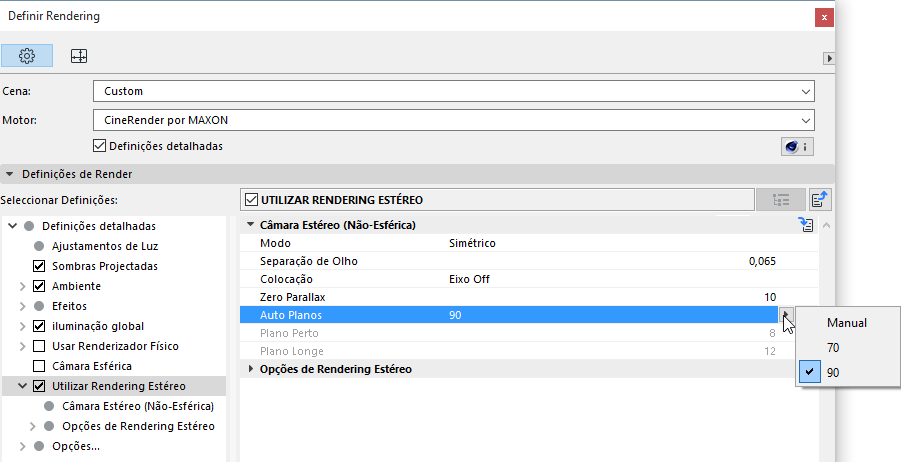901x462 pixels.
Task: Expand Opções de Rendering Estéreo section
Action: click(x=251, y=369)
